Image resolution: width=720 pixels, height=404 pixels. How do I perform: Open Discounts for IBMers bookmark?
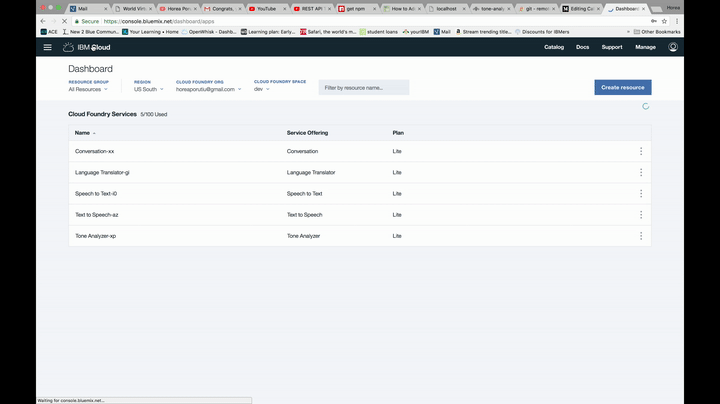(542, 32)
